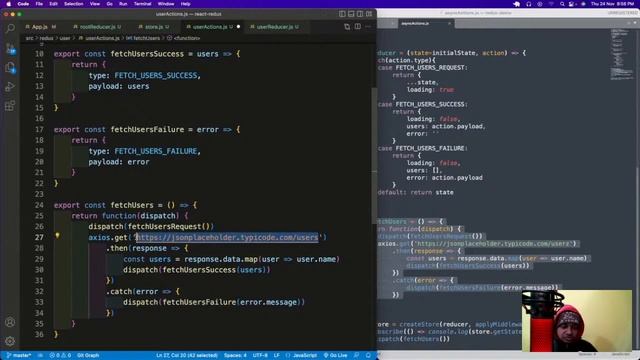Toggle the bottom panel in VS Code
The image size is (640, 360).
click(351, 14)
